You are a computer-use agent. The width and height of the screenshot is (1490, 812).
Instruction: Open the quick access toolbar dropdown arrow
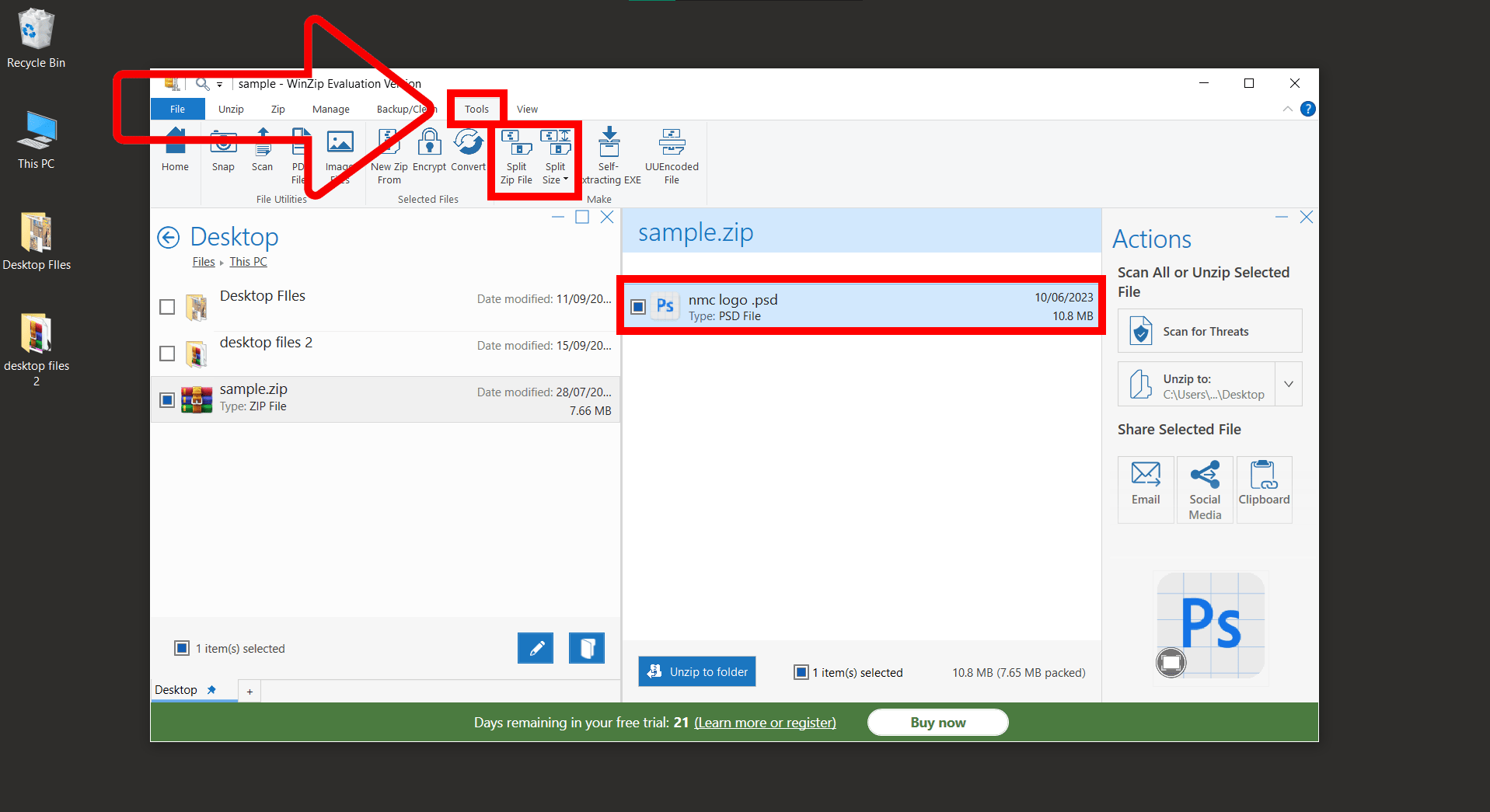click(x=220, y=83)
